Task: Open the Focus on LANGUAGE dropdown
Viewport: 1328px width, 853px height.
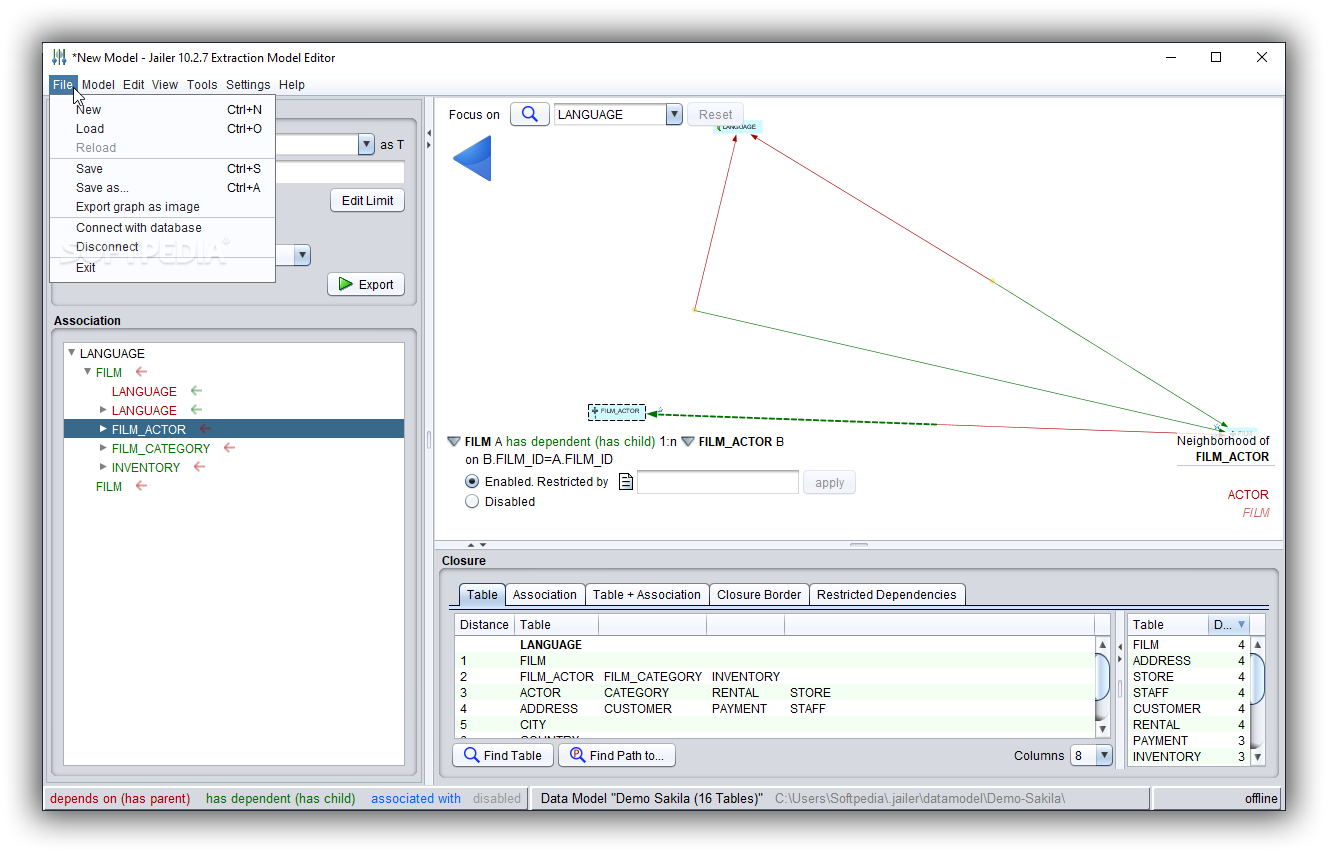Action: pos(674,114)
